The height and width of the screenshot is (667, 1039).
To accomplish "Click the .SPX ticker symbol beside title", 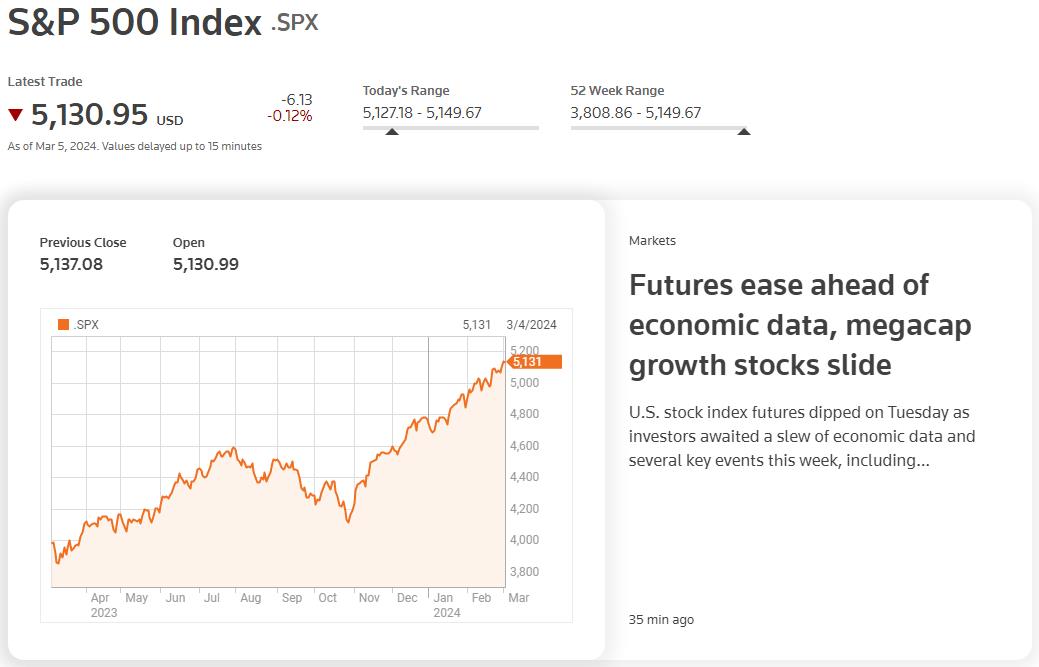I will coord(295,23).
